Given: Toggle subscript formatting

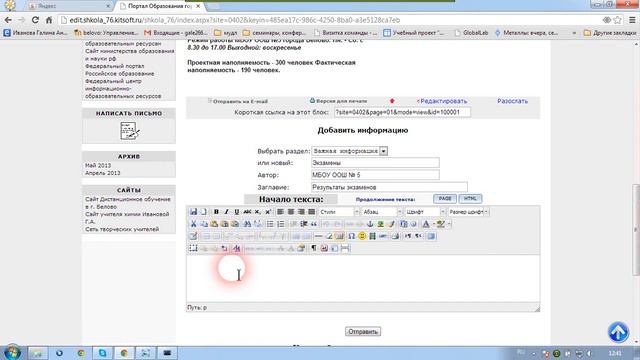Looking at the screenshot, I should pyautogui.click(x=257, y=212).
